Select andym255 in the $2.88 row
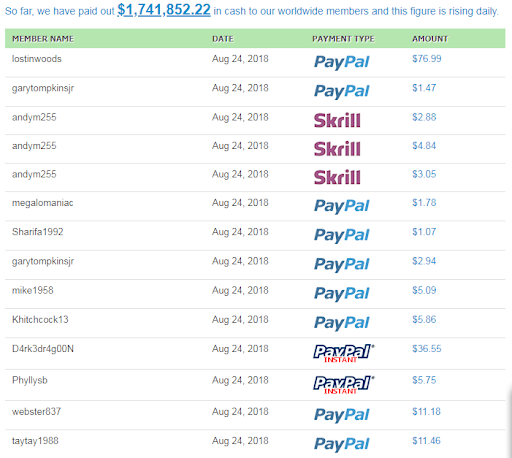This screenshot has width=512, height=458. (34, 118)
